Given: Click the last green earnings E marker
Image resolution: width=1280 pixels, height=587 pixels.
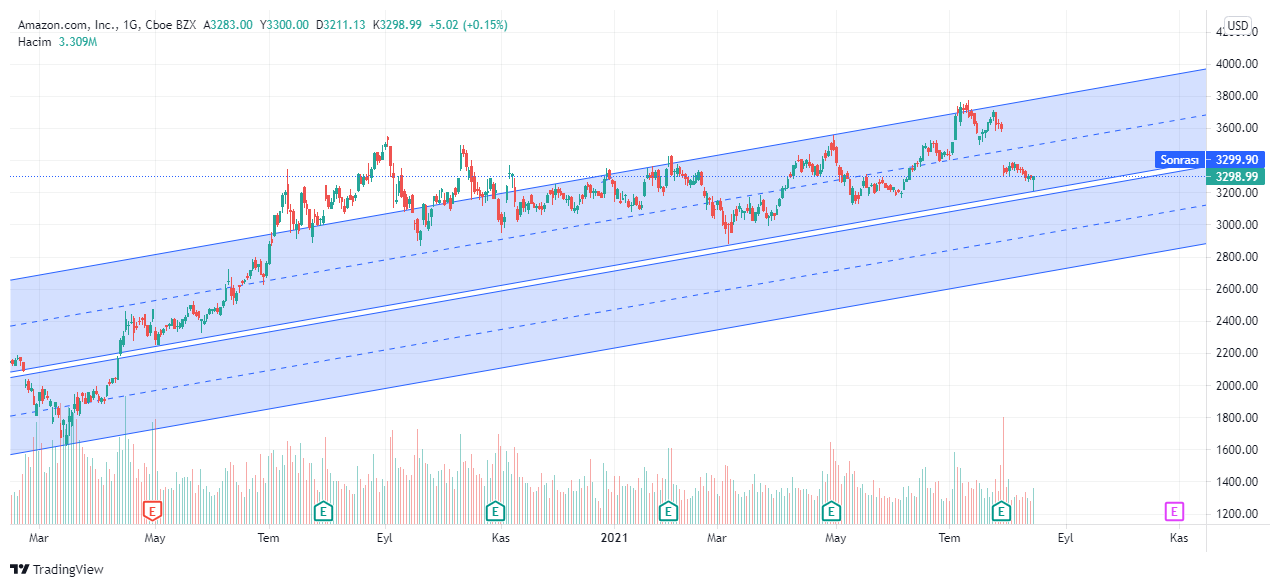Looking at the screenshot, I should pos(1001,511).
